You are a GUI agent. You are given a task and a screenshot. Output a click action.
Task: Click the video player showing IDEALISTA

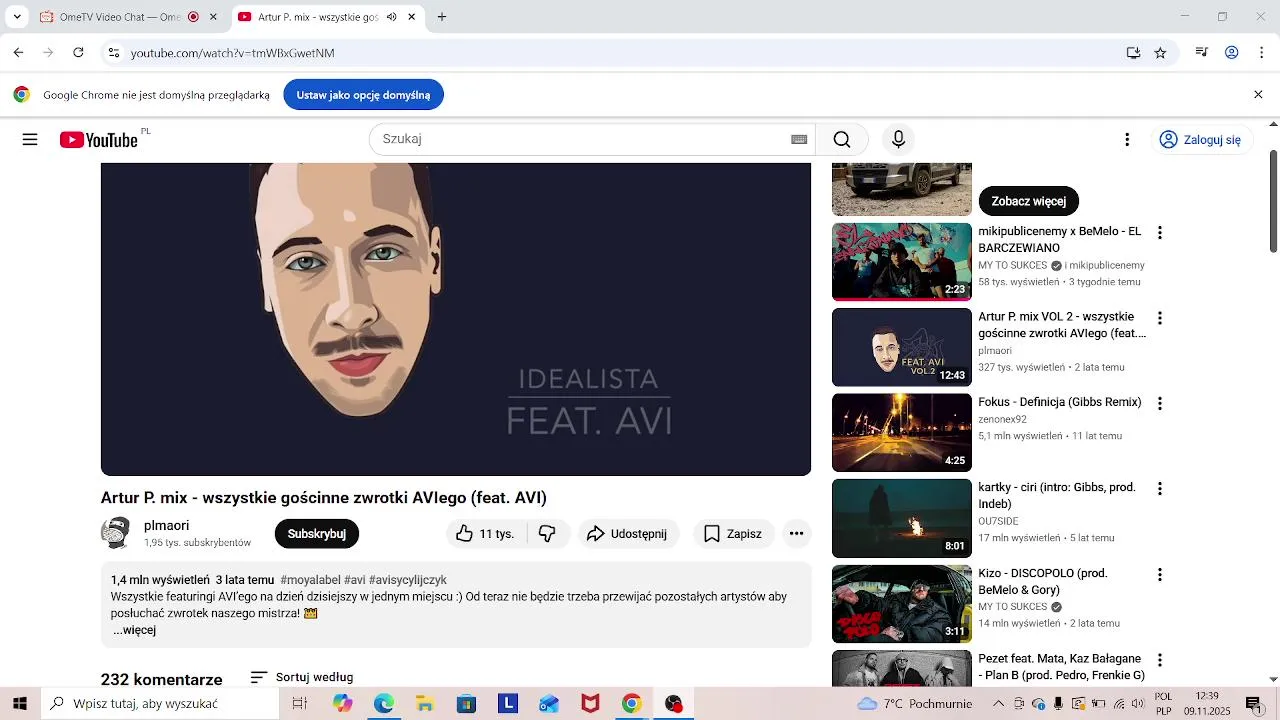coord(456,319)
